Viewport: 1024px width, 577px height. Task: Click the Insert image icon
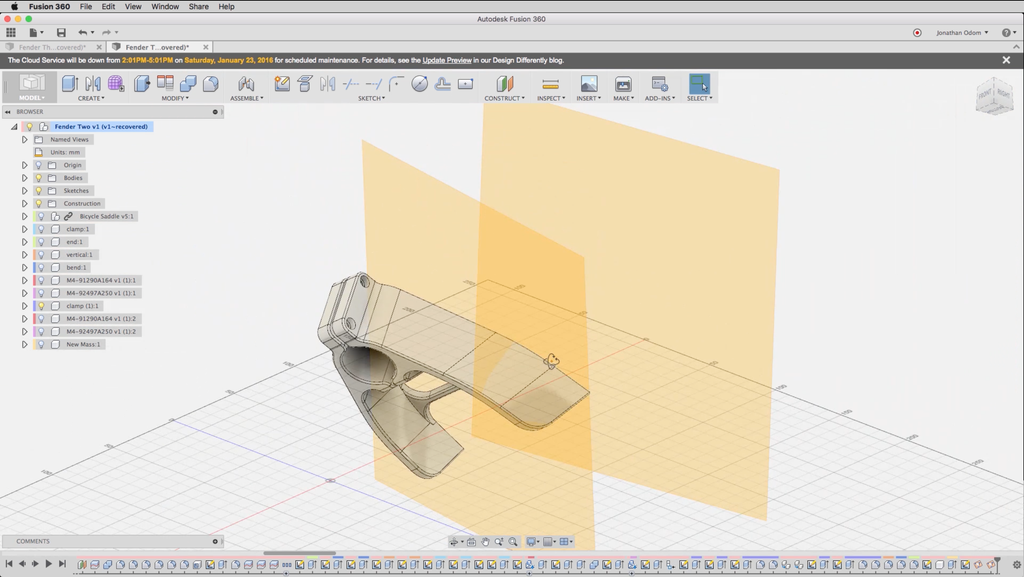click(589, 84)
